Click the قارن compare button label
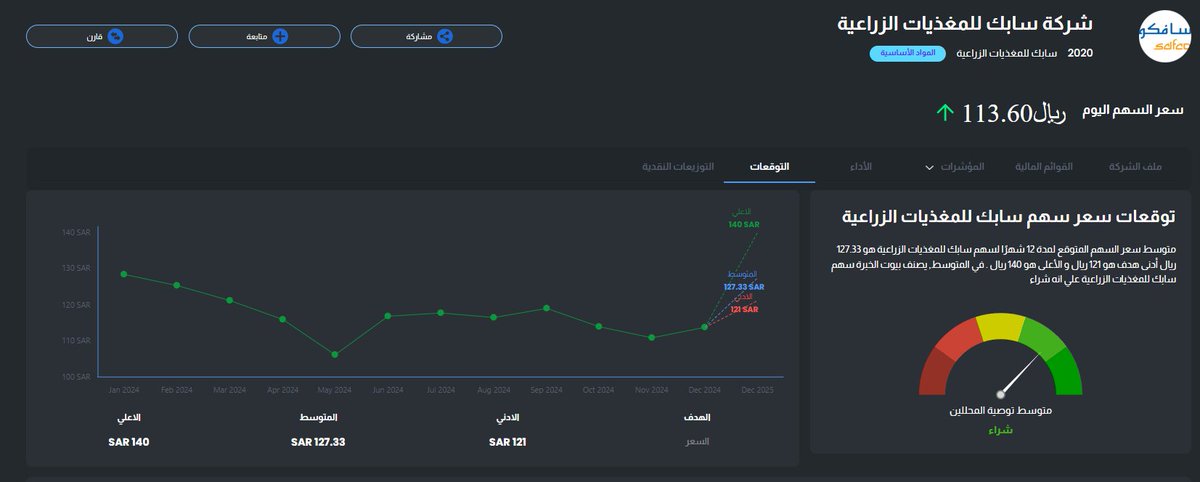Image resolution: width=1200 pixels, height=482 pixels. pyautogui.click(x=96, y=36)
